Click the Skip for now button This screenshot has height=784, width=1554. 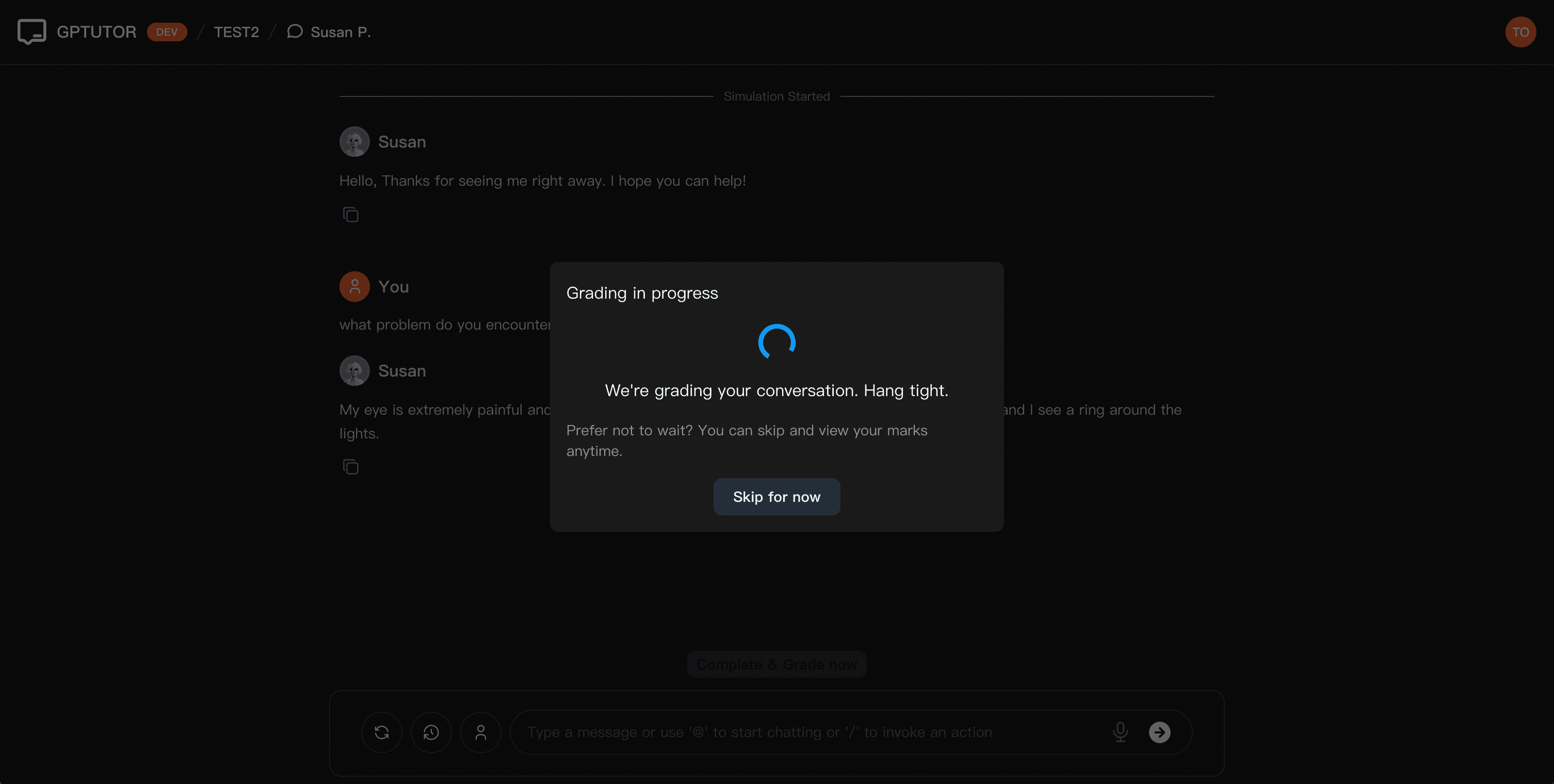point(776,496)
